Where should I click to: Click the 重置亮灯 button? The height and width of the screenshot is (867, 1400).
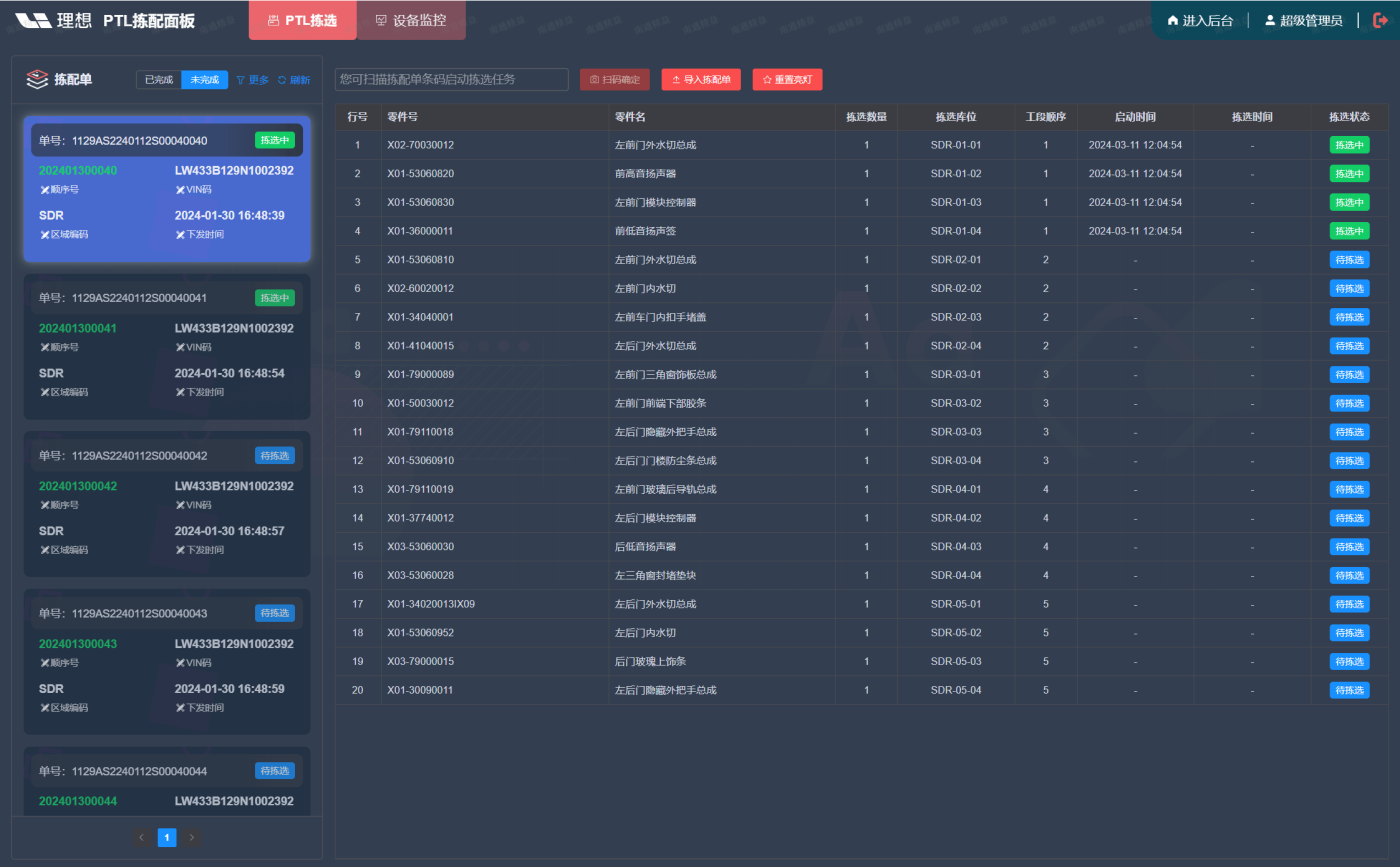(788, 79)
